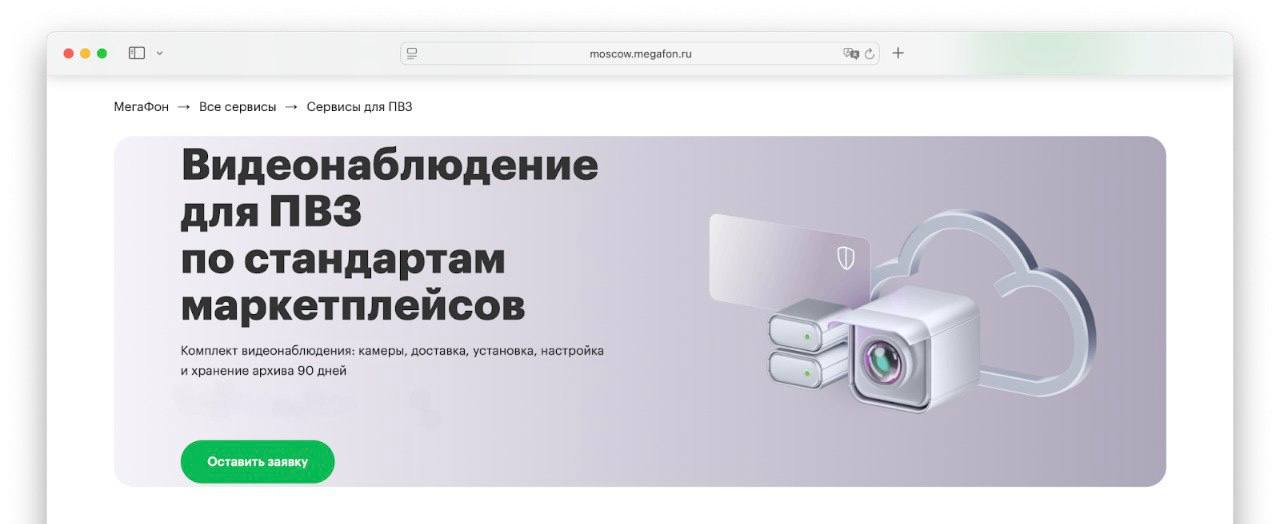Click the translate icon in address bar
Image resolution: width=1279 pixels, height=524 pixels.
click(851, 54)
